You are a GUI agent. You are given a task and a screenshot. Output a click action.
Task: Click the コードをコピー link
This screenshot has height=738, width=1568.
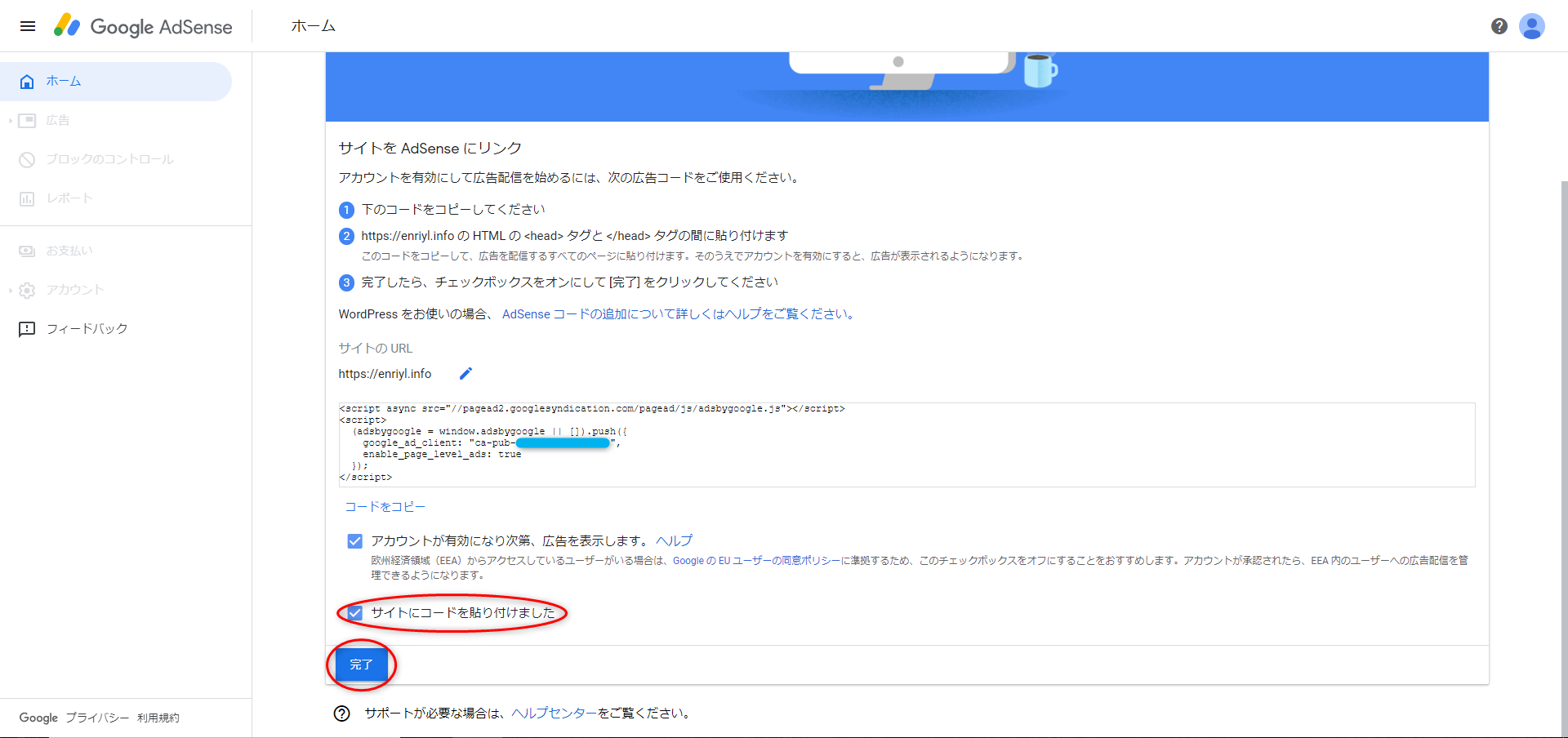point(385,507)
